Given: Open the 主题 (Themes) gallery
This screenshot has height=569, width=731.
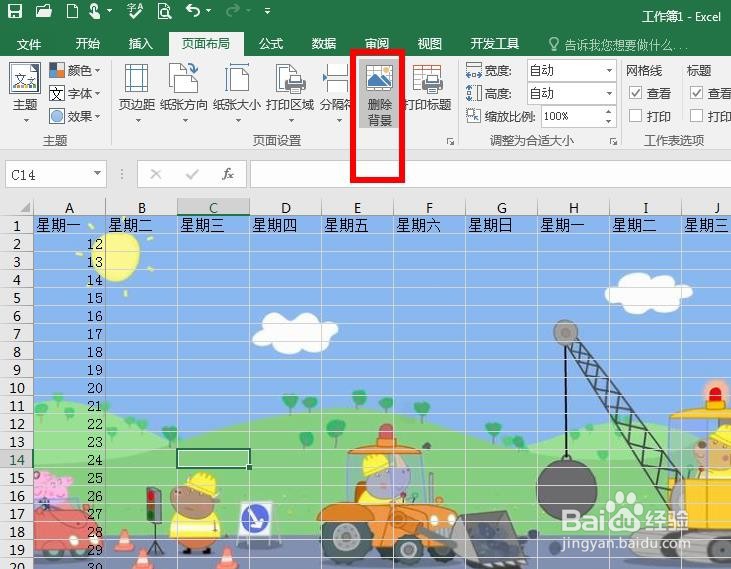Looking at the screenshot, I should coord(25,92).
